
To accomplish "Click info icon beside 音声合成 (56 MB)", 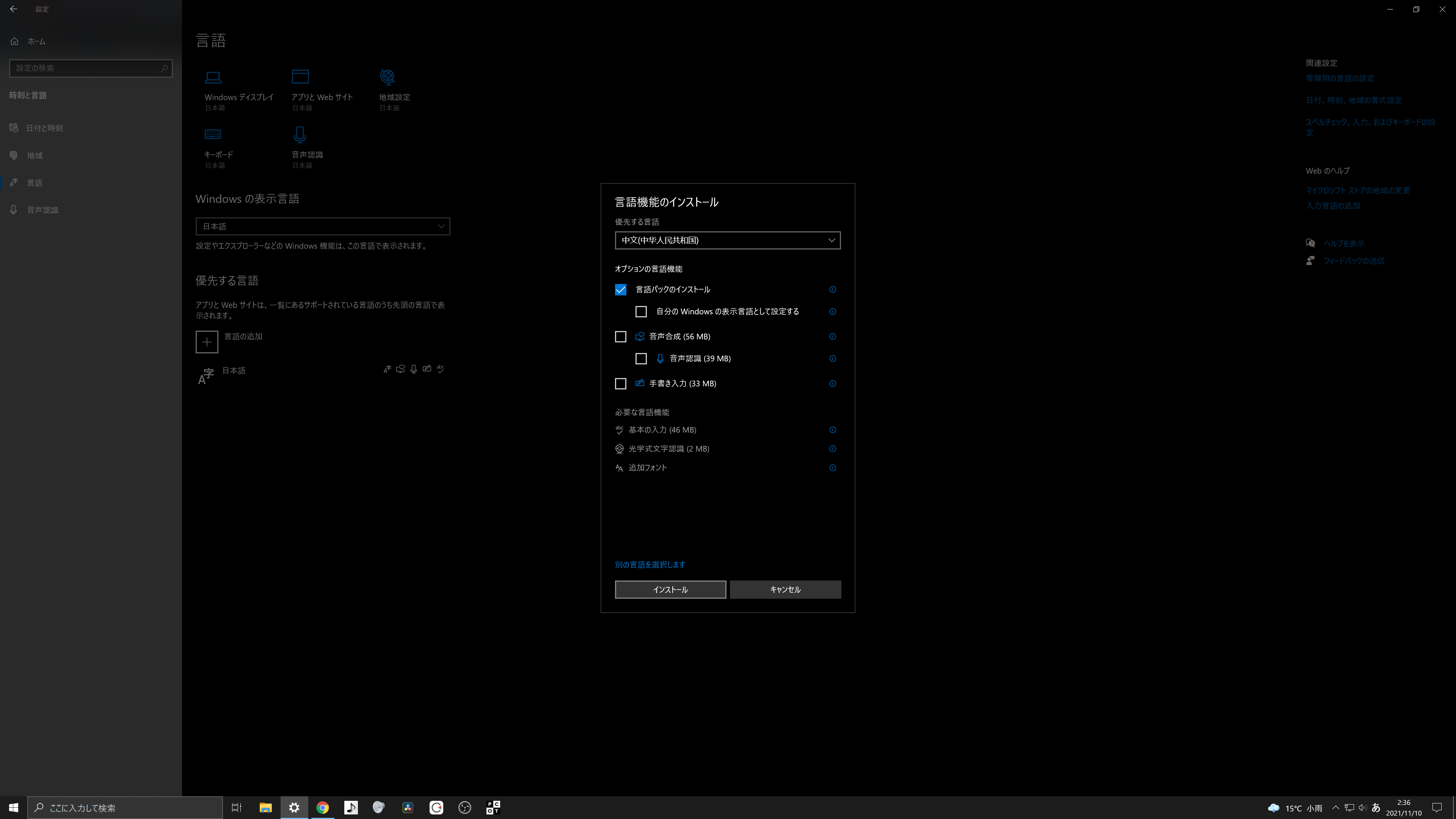I will (833, 336).
